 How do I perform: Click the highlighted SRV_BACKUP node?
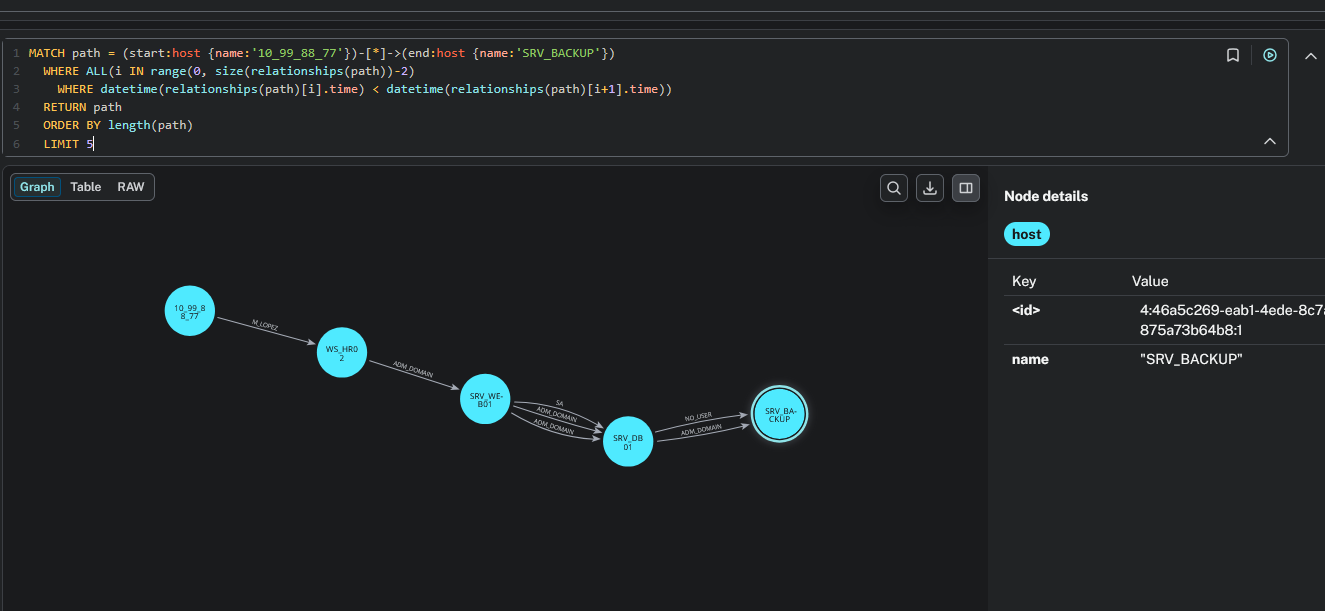click(780, 414)
